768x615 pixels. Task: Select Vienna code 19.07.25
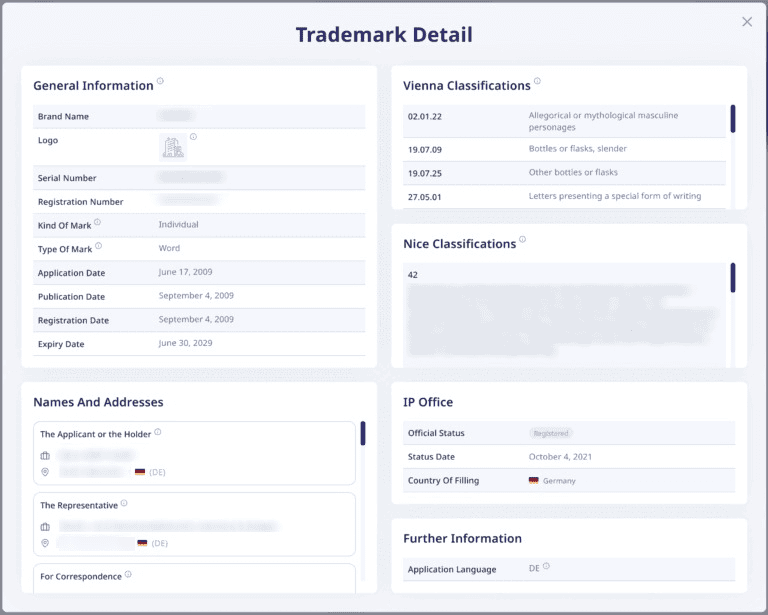click(425, 173)
